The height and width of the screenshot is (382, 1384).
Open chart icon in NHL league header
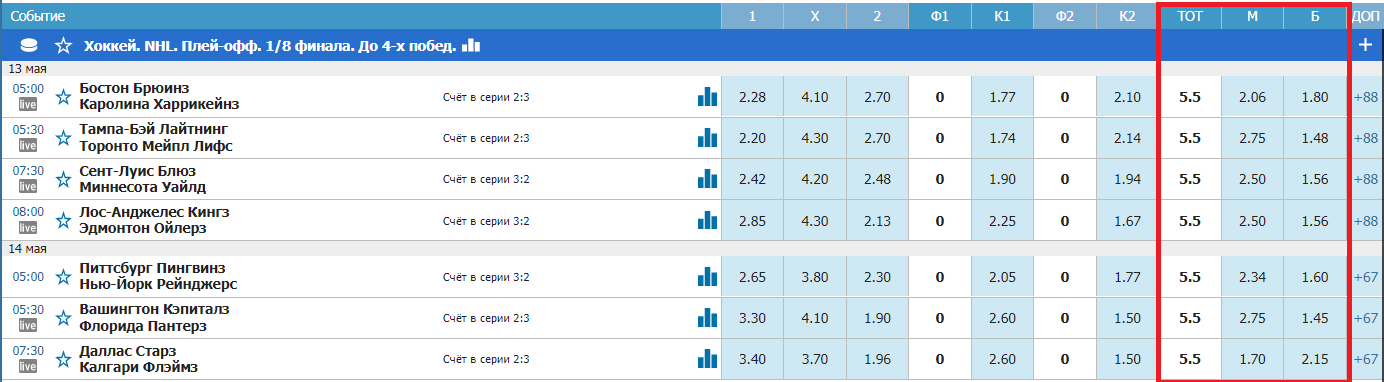coord(472,45)
